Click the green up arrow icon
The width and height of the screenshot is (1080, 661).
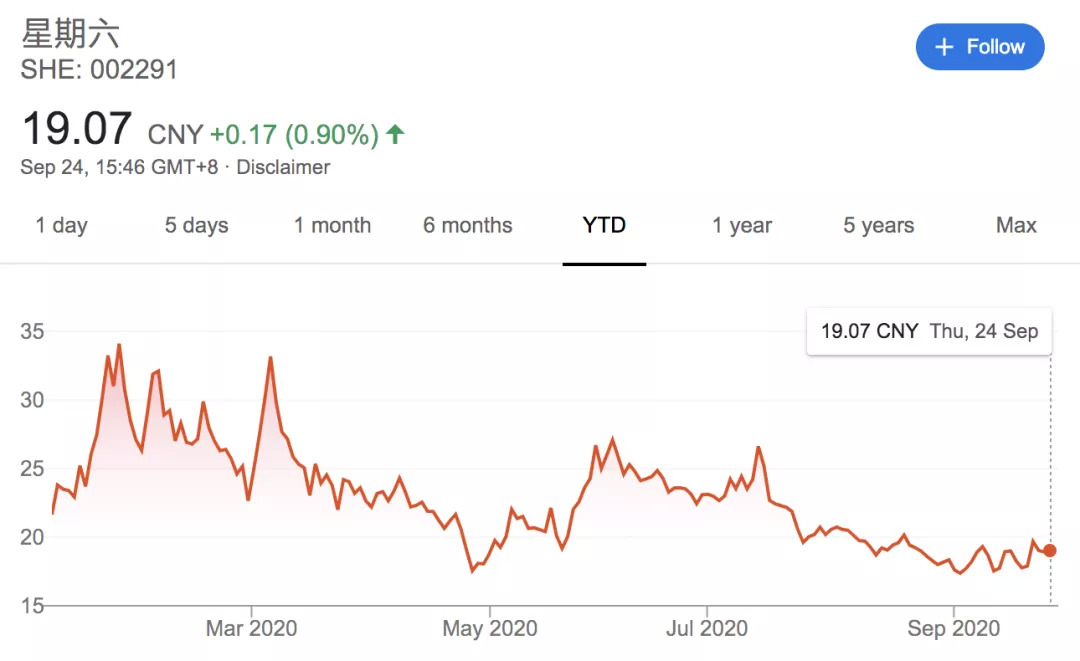[395, 134]
